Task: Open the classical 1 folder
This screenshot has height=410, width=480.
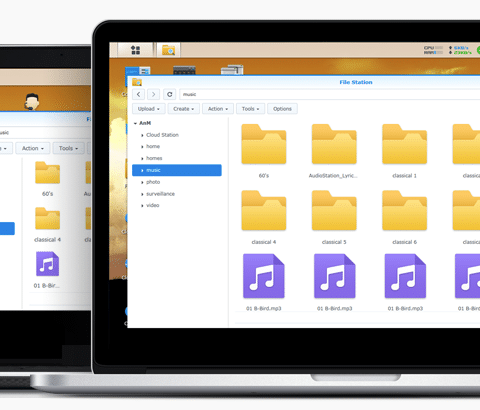Action: pos(404,144)
